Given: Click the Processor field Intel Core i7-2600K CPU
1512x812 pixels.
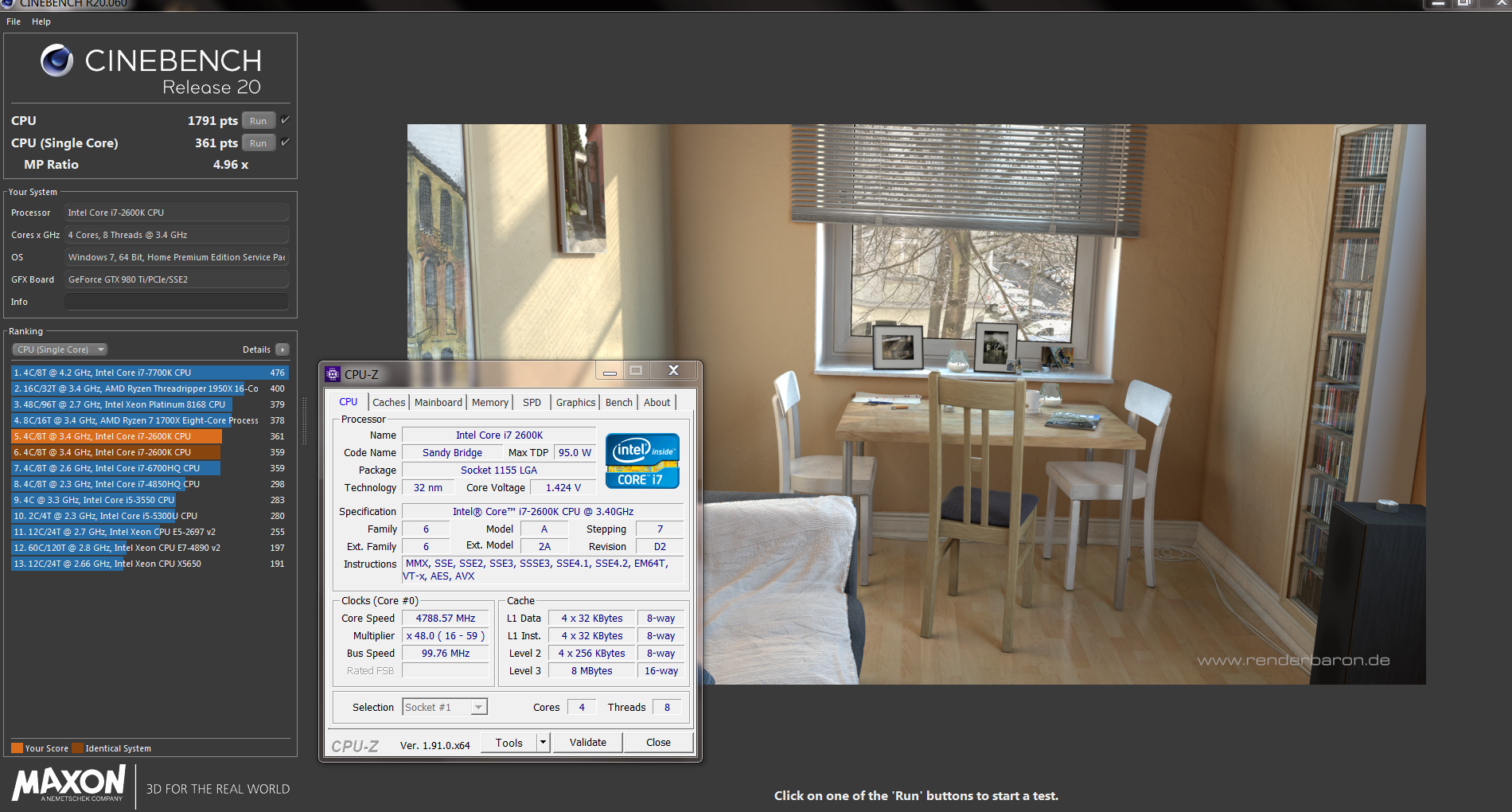Looking at the screenshot, I should coord(177,213).
